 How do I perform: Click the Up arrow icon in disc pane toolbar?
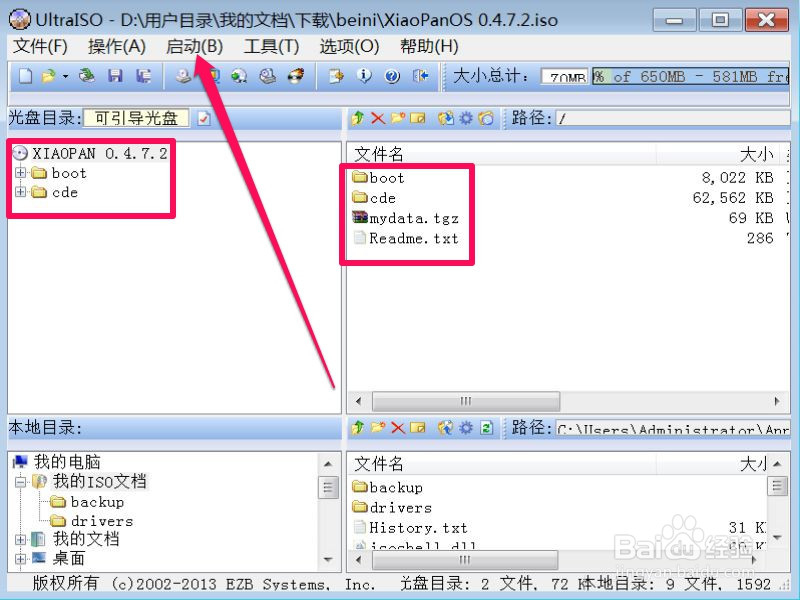[x=357, y=118]
